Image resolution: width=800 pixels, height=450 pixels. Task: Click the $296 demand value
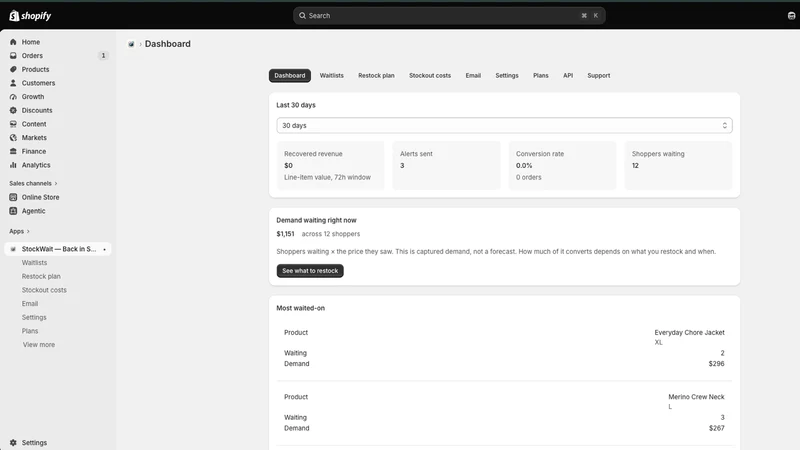click(716, 364)
